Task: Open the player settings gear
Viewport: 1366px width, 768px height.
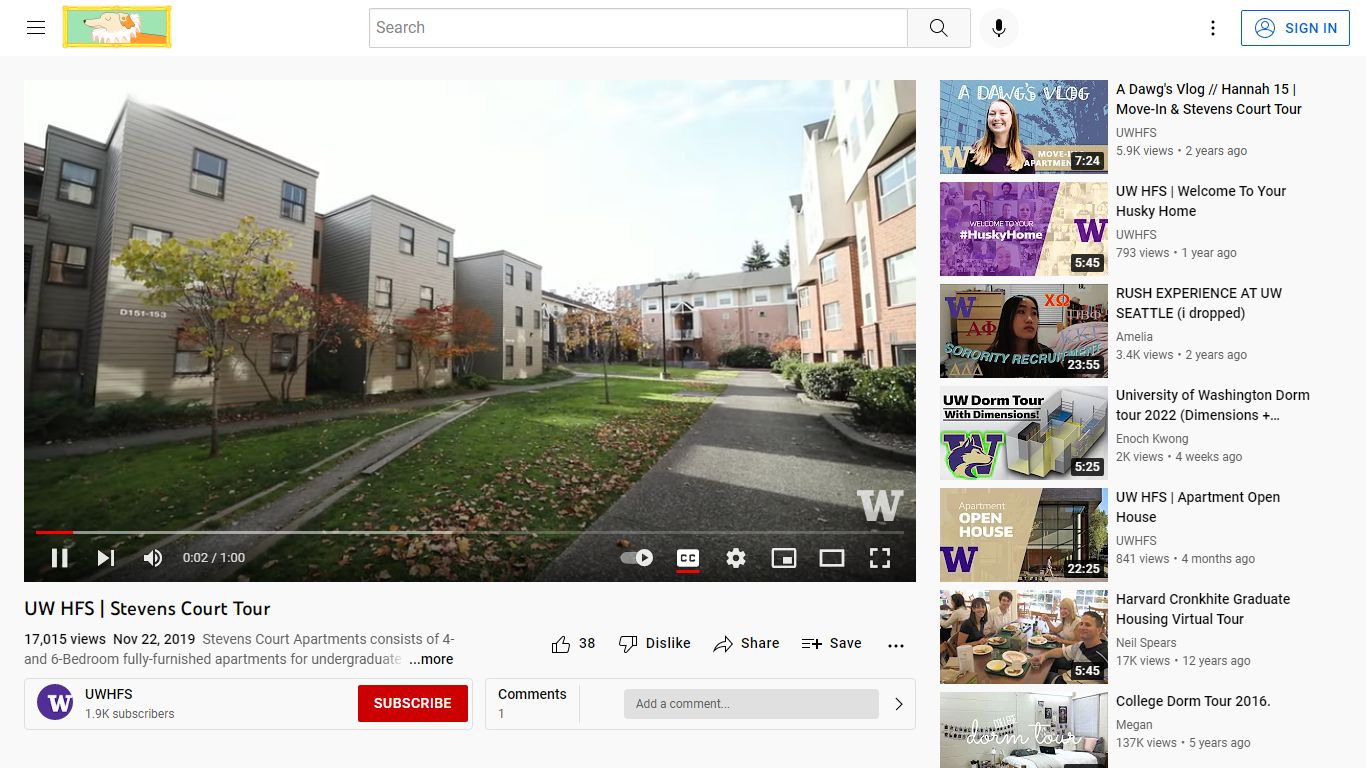Action: point(736,558)
